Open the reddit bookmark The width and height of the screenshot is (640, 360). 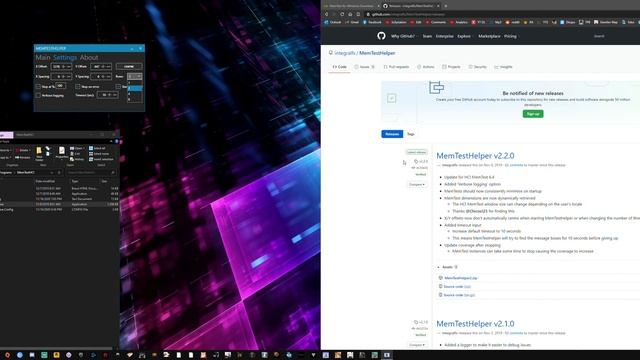[x=513, y=22]
